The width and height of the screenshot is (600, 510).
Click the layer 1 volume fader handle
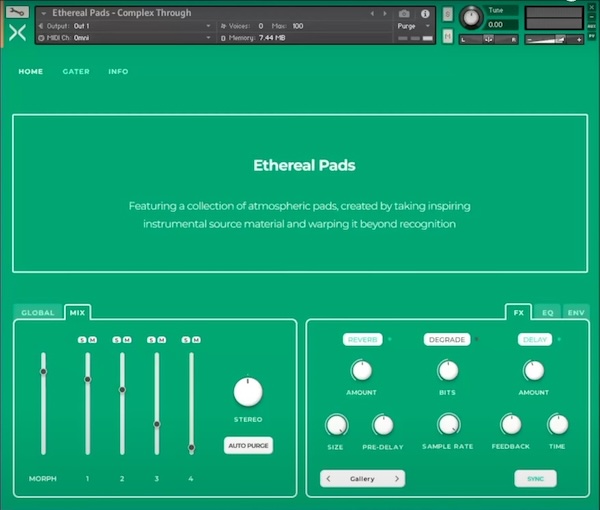[88, 379]
